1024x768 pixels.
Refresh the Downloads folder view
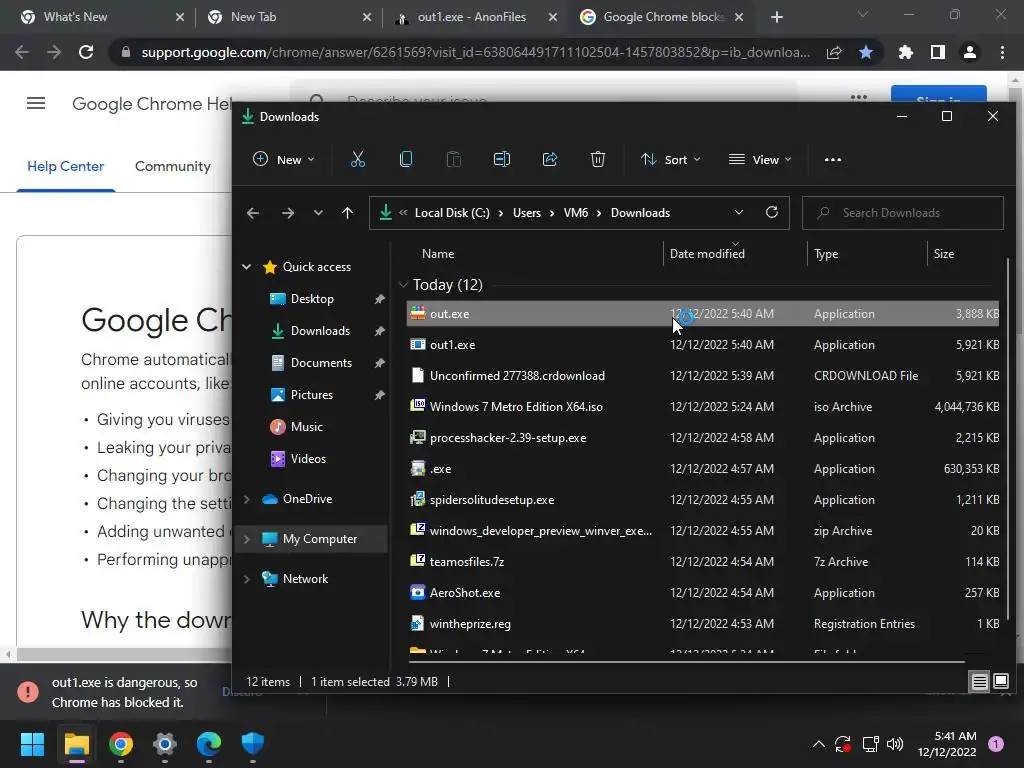[x=772, y=212]
